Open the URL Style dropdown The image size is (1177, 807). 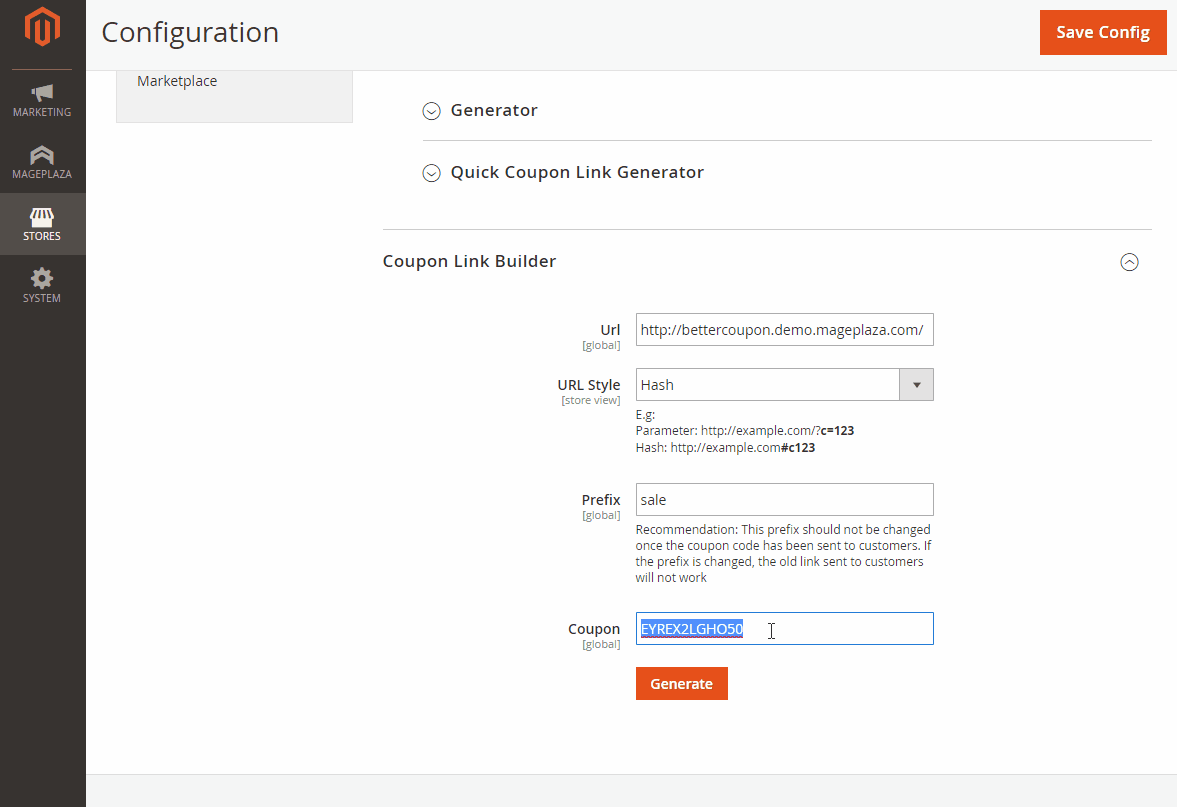point(784,384)
